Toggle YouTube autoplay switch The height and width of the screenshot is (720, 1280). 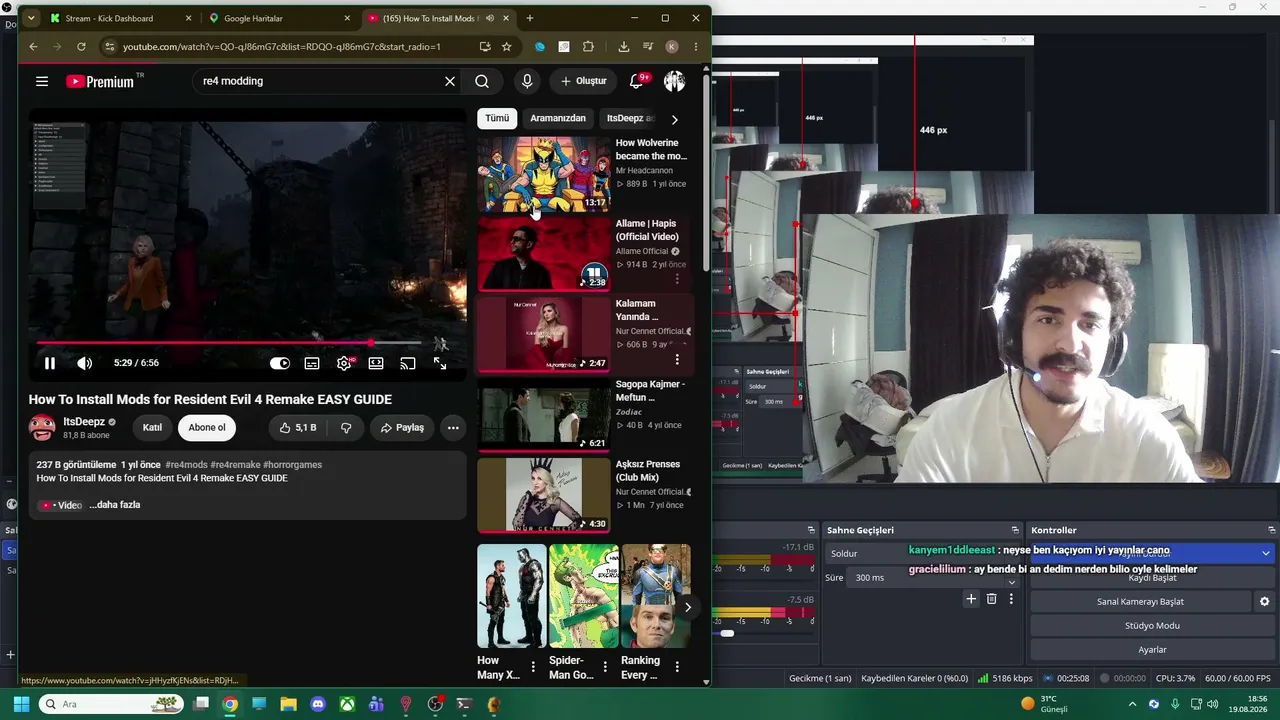(280, 363)
